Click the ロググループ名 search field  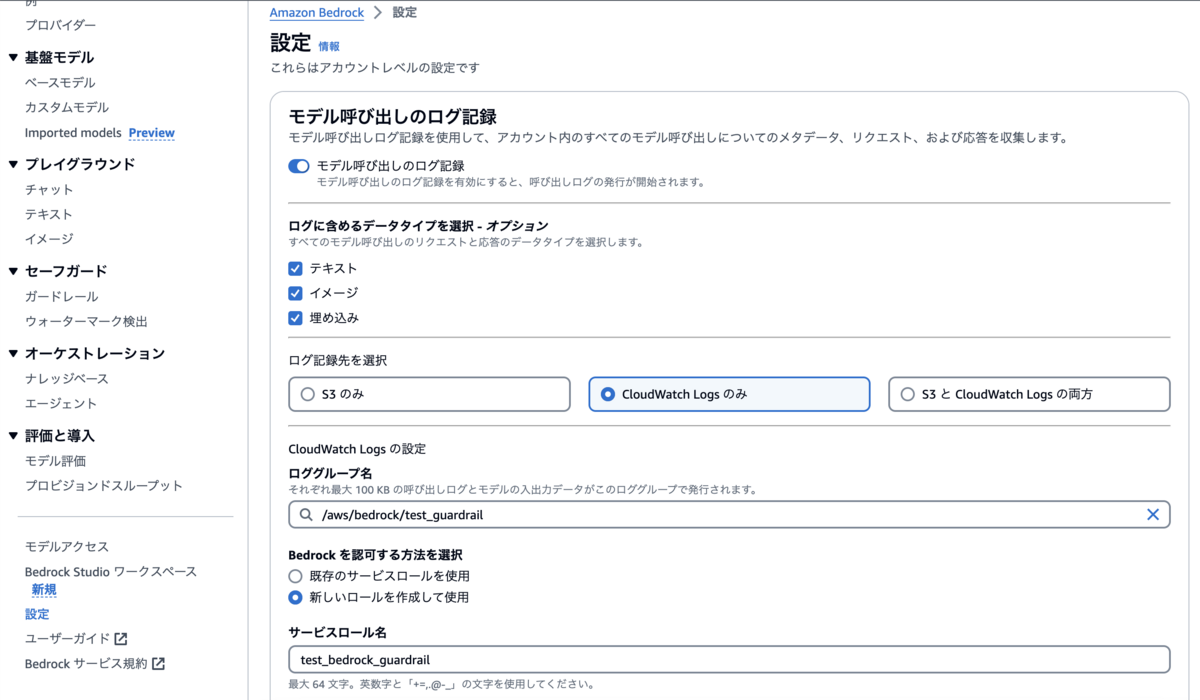coord(729,514)
